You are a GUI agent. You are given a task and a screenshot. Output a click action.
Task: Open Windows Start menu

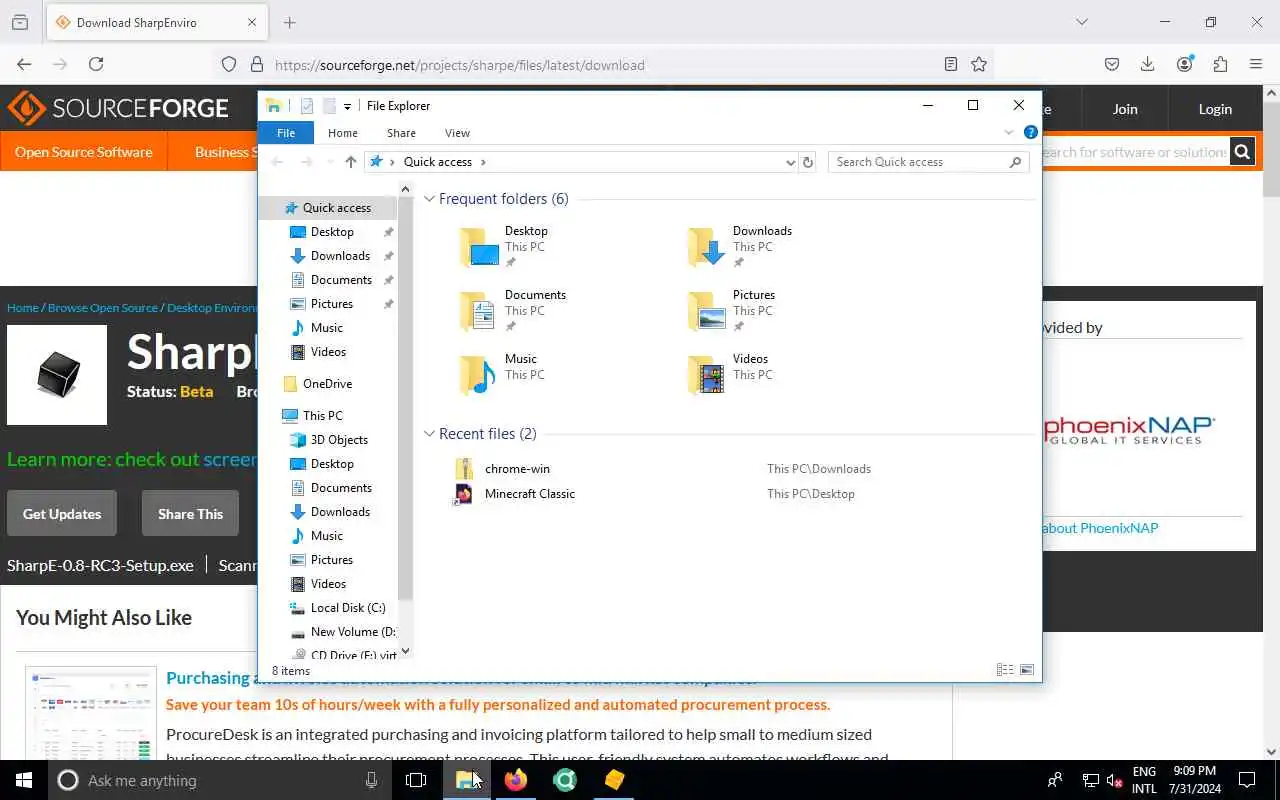click(x=24, y=780)
